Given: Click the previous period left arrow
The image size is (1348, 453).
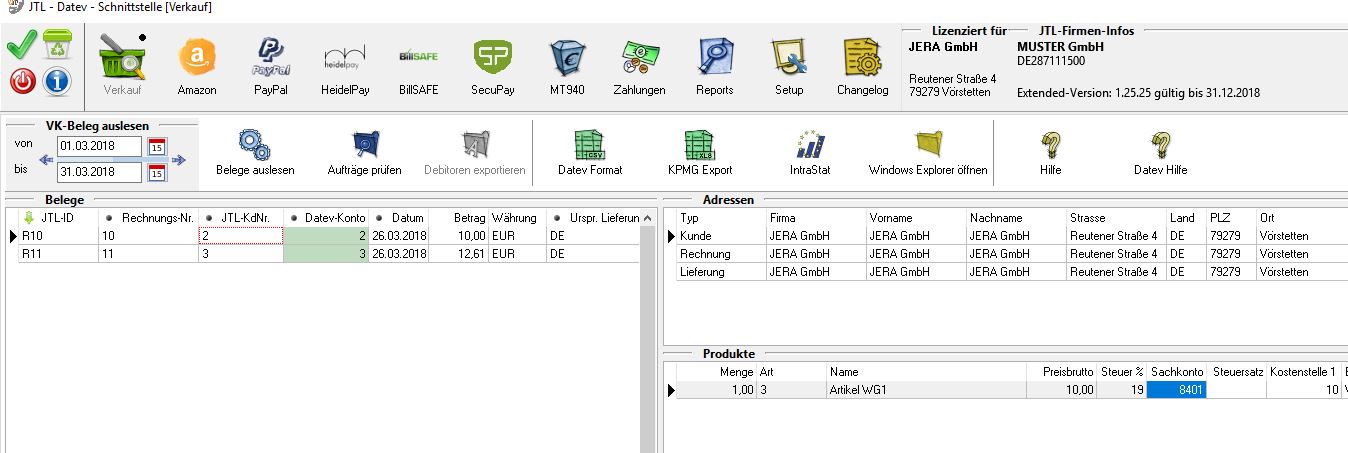Looking at the screenshot, I should pyautogui.click(x=47, y=160).
